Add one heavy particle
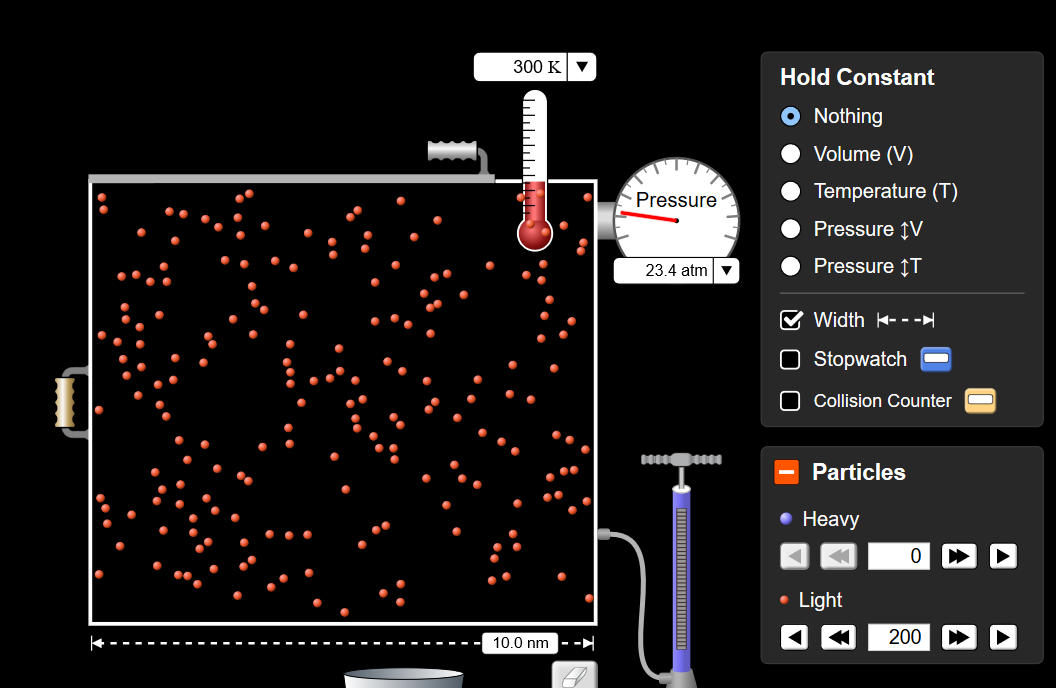 pos(1003,556)
